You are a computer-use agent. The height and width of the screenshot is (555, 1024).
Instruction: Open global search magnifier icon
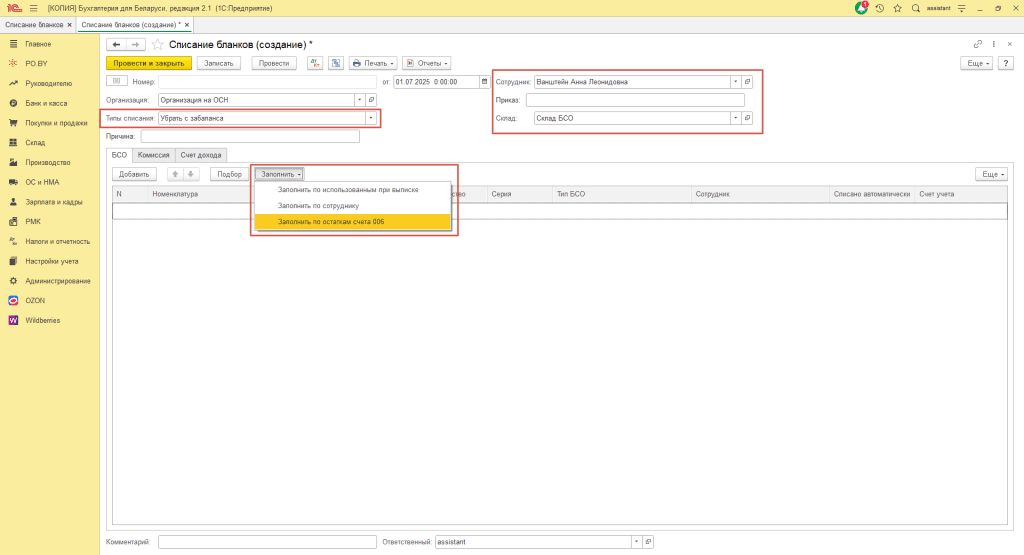pyautogui.click(x=916, y=8)
